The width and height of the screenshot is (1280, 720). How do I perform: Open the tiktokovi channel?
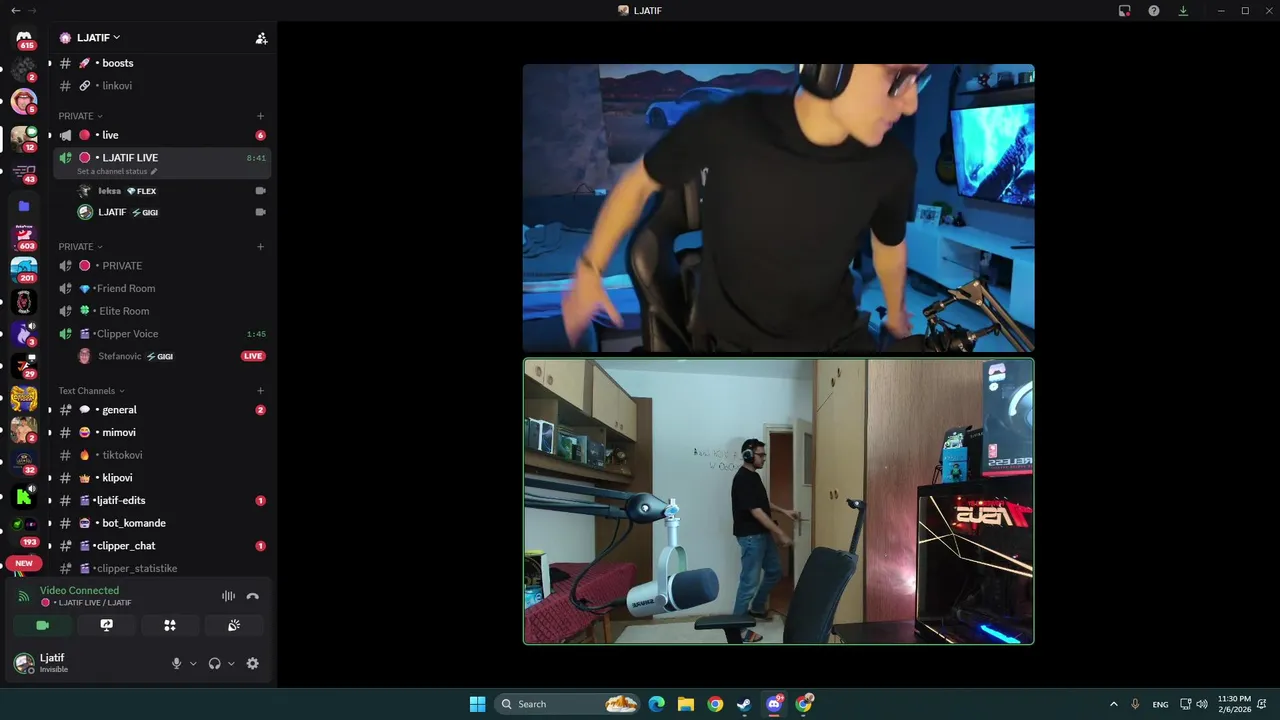162,455
